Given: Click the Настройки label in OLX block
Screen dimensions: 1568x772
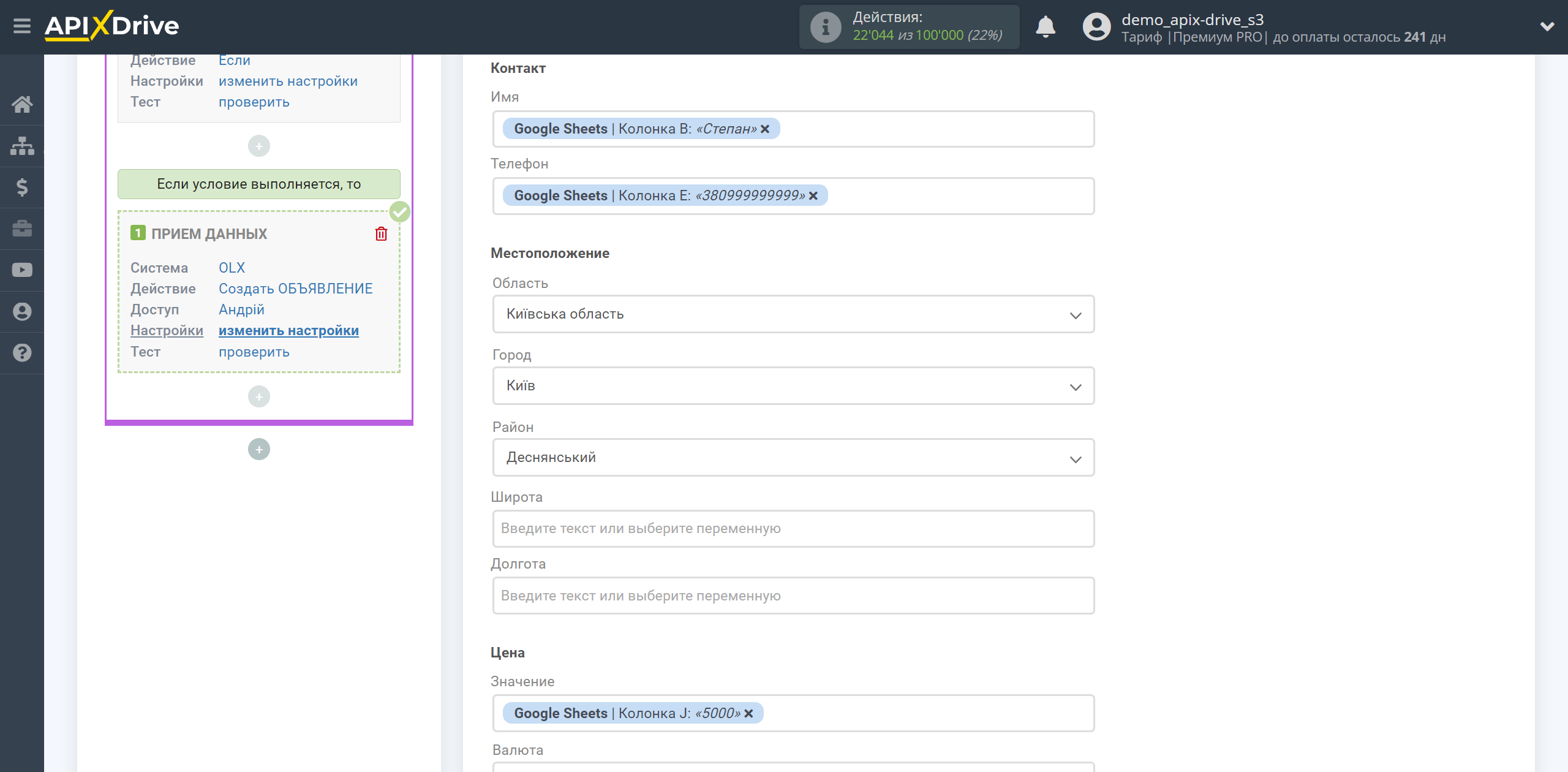Looking at the screenshot, I should pyautogui.click(x=167, y=330).
